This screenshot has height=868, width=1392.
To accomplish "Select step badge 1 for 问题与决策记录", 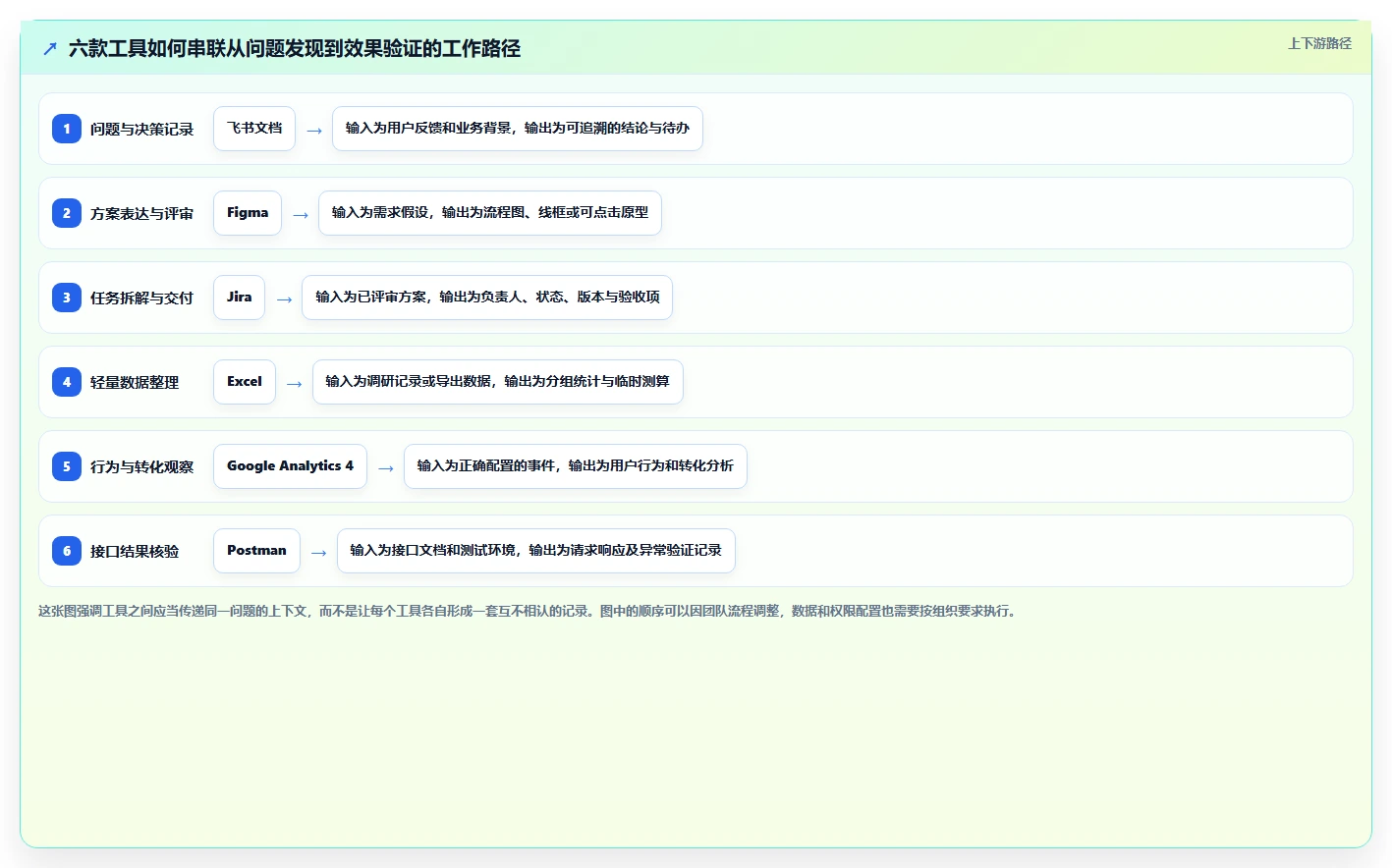I will coord(67,129).
